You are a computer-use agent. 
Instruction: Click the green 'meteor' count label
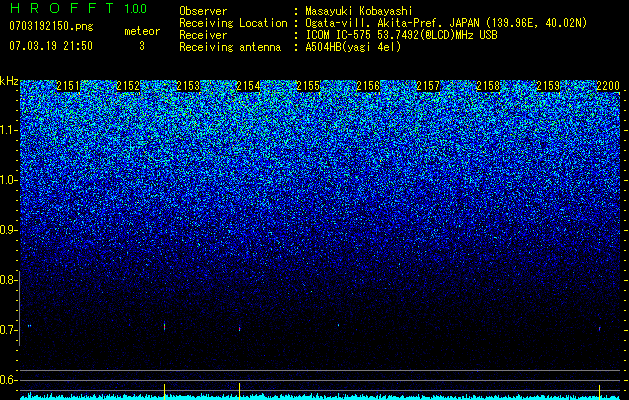142,31
